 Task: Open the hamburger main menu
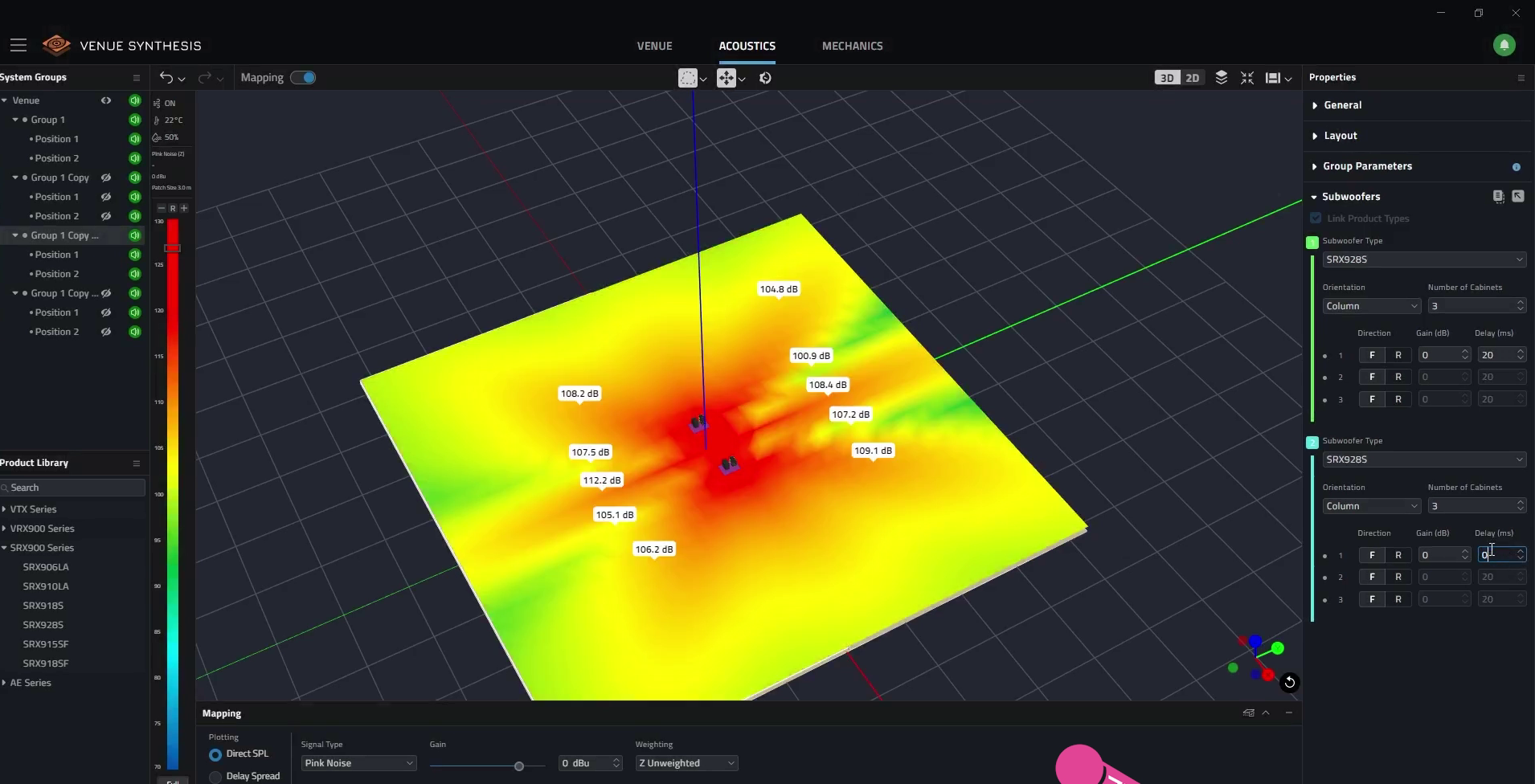(x=18, y=46)
